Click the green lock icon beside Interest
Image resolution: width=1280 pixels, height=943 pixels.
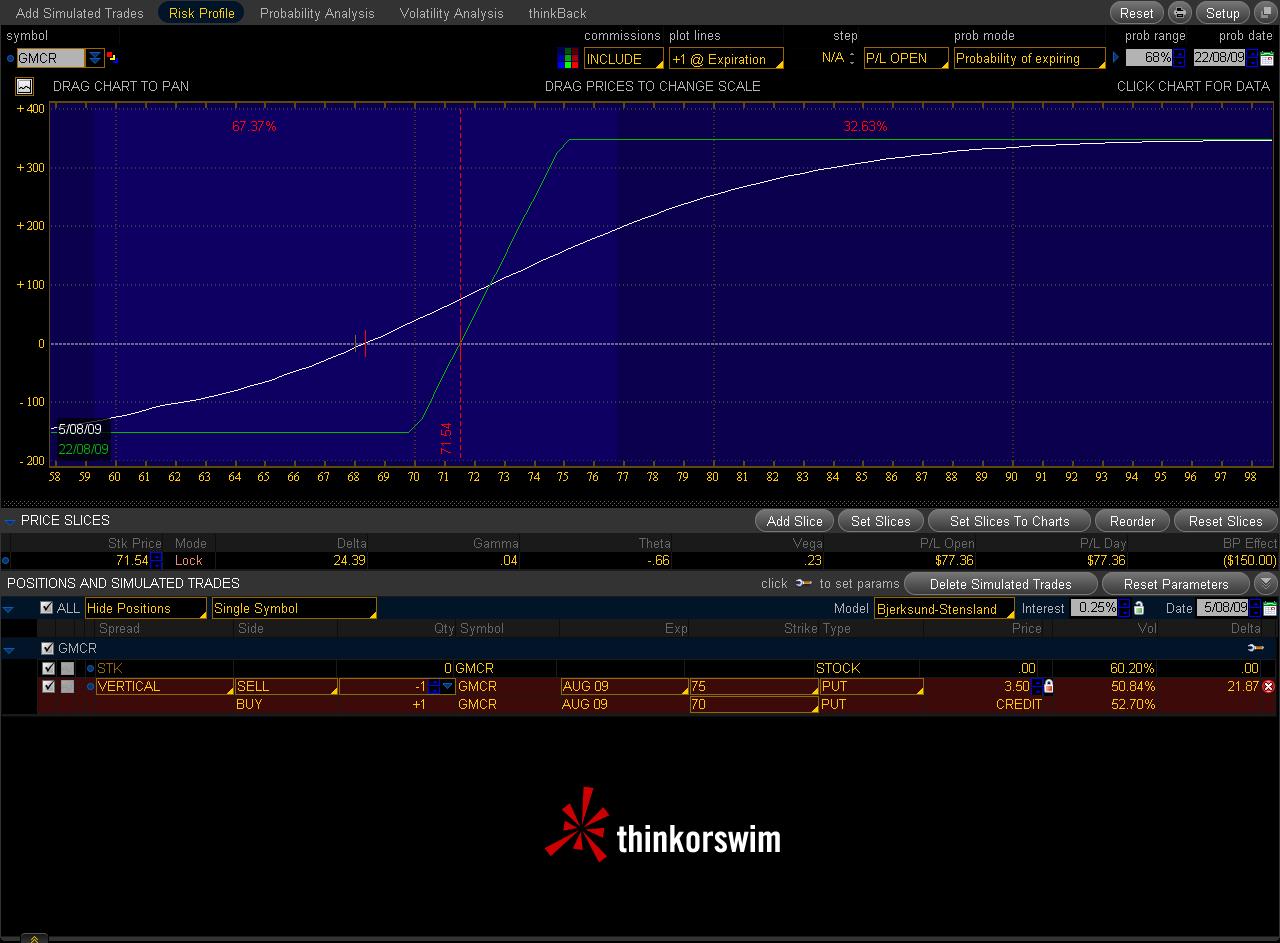(1139, 608)
